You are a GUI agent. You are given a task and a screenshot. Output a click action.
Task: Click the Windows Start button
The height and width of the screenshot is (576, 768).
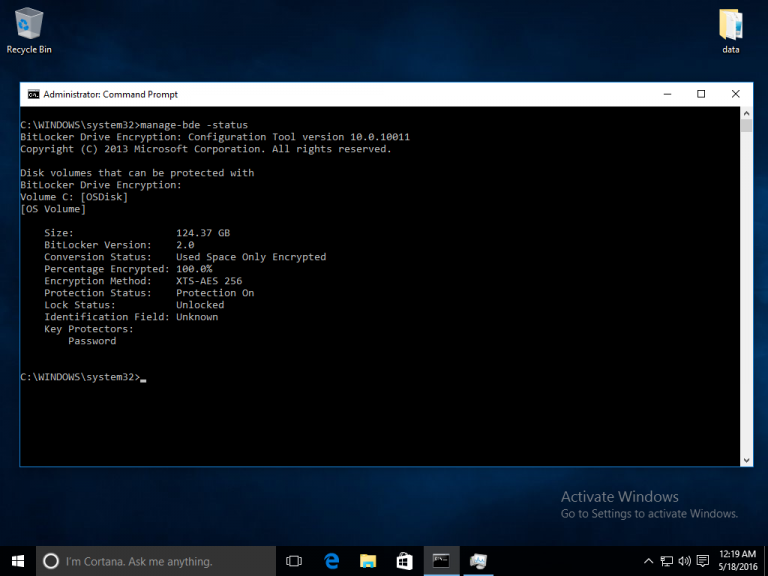pyautogui.click(x=18, y=561)
